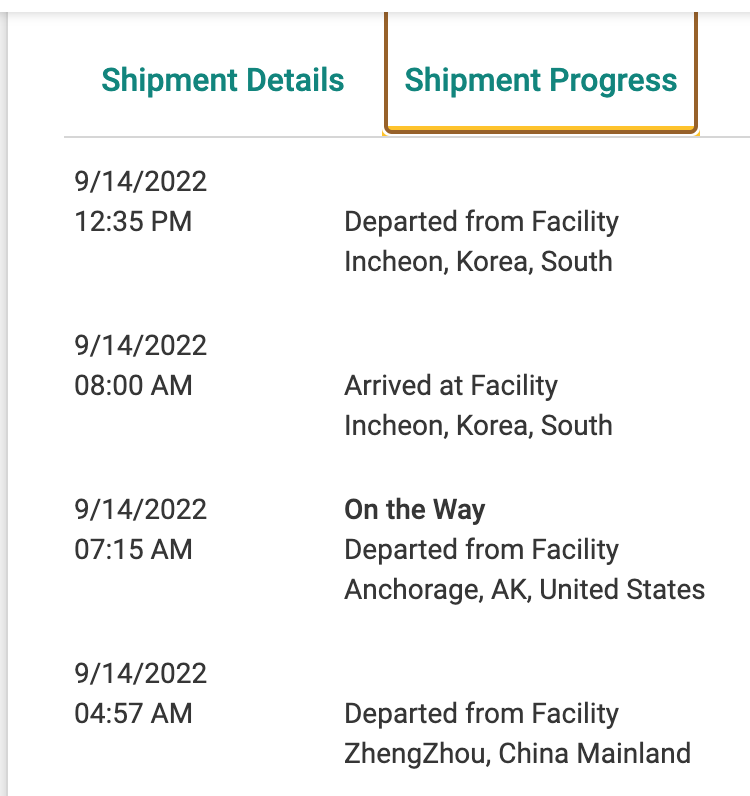This screenshot has width=750, height=796.
Task: Switch to the Shipment Details tab
Action: pyautogui.click(x=222, y=80)
